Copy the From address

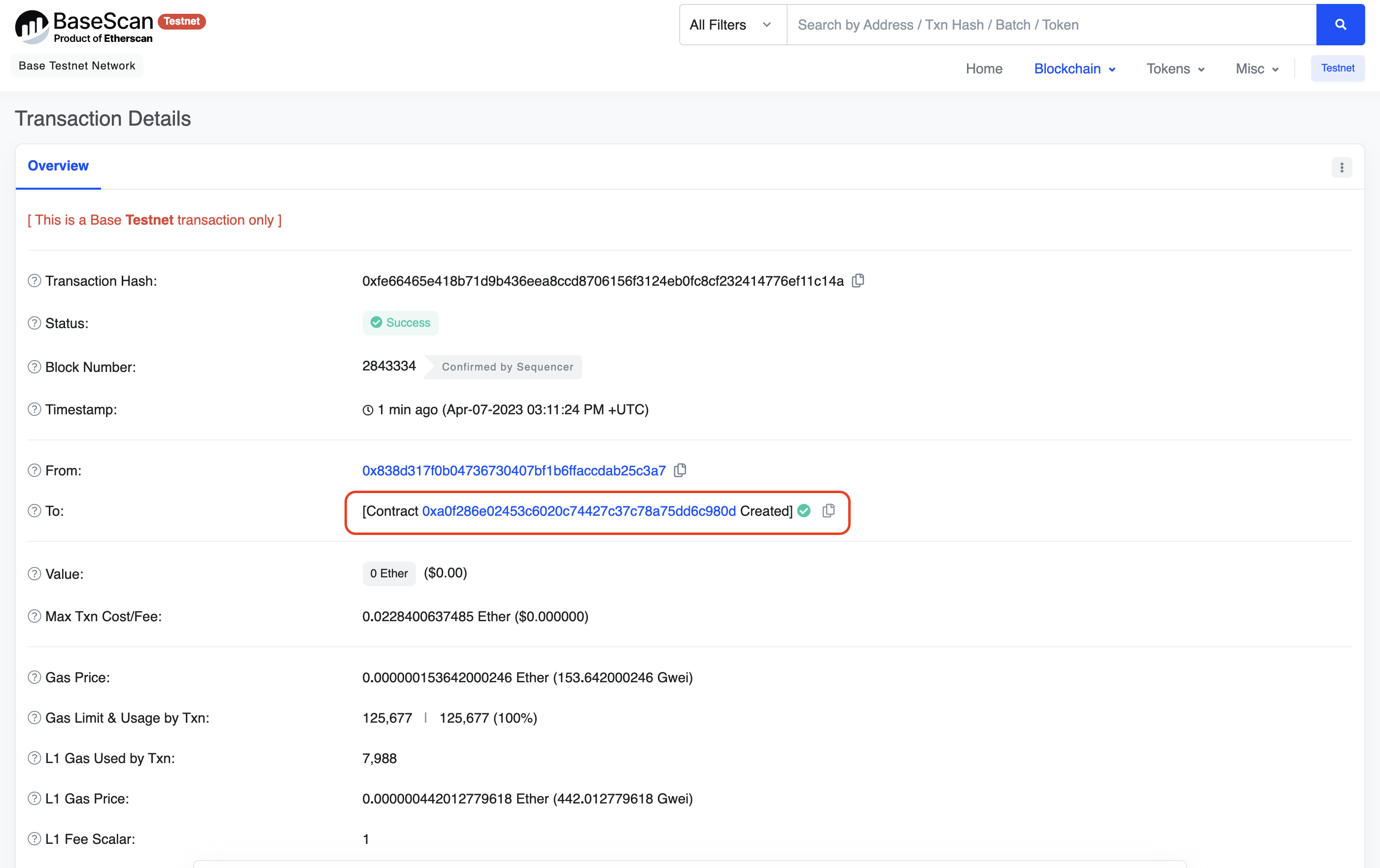click(680, 470)
